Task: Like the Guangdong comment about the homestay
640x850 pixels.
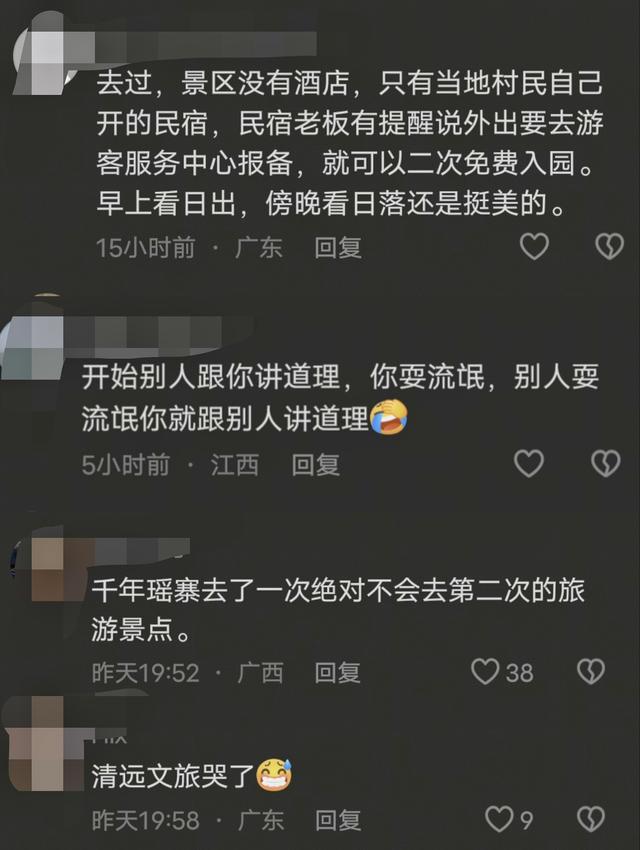Action: click(x=534, y=247)
